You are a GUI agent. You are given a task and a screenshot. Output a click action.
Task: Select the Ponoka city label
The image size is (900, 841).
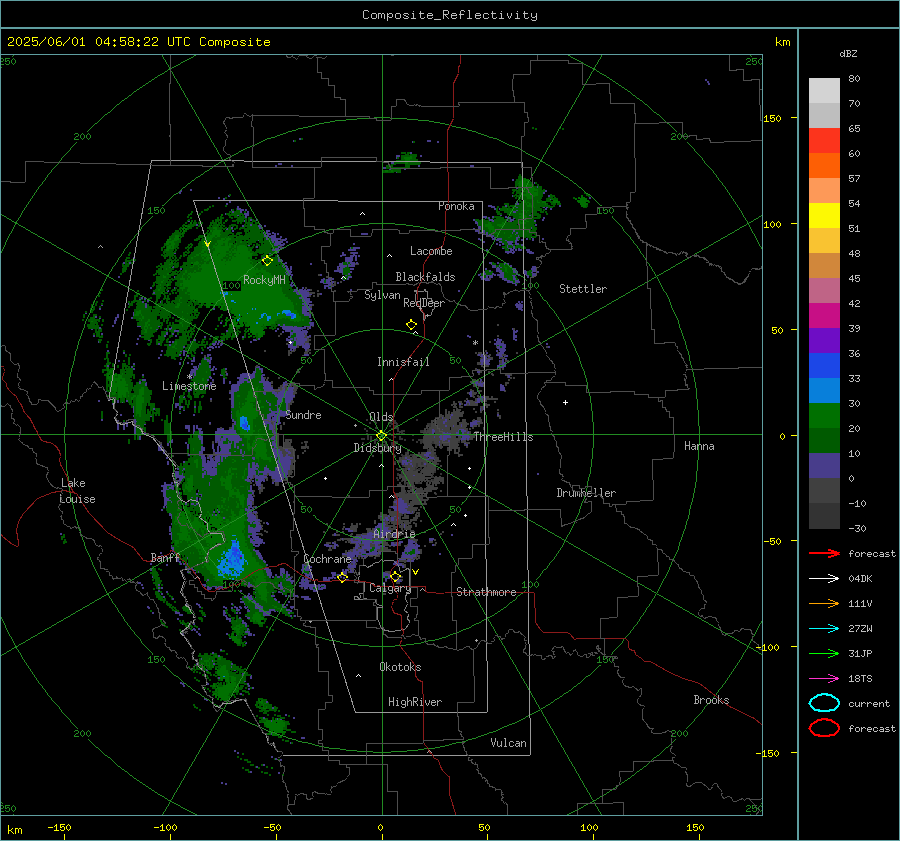point(456,206)
